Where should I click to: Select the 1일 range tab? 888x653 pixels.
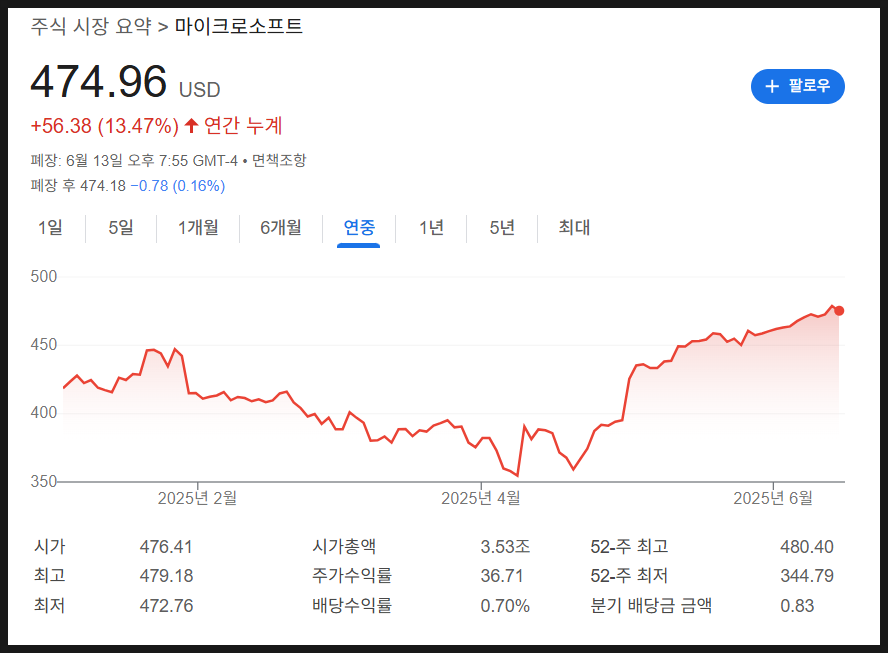click(x=50, y=228)
